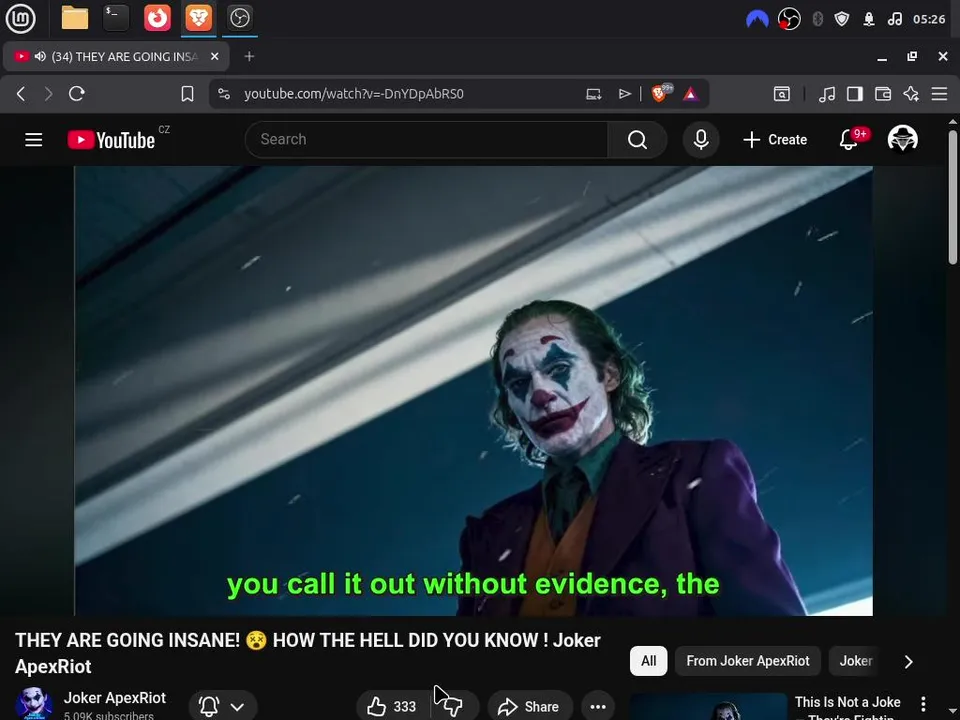The width and height of the screenshot is (960, 720).
Task: Go back to the previous page
Action: click(21, 94)
